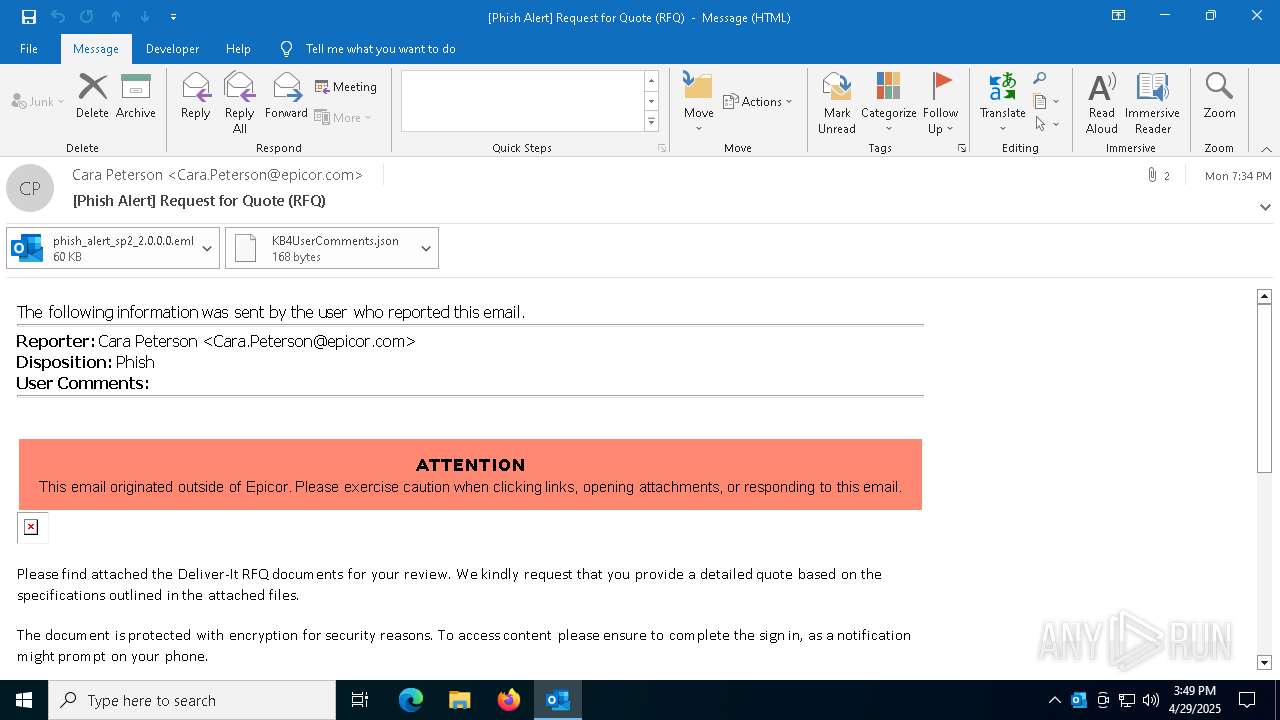Image resolution: width=1280 pixels, height=720 pixels.
Task: Click the Tell me what you want to do box
Action: [380, 48]
